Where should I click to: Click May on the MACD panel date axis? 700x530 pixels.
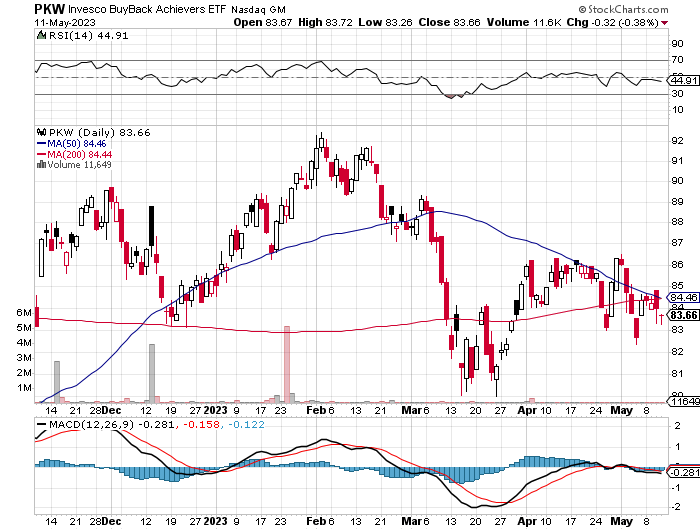(622, 521)
